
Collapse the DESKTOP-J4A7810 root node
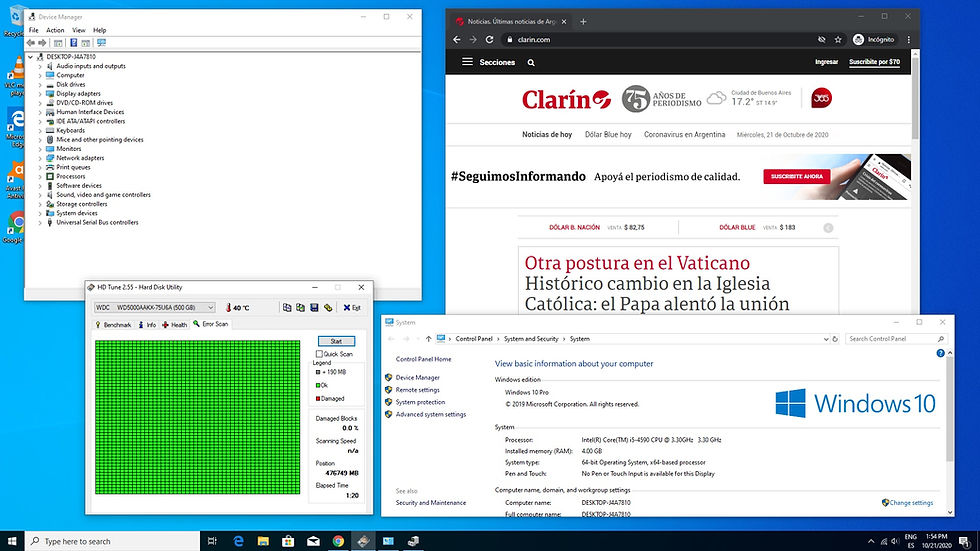31,57
